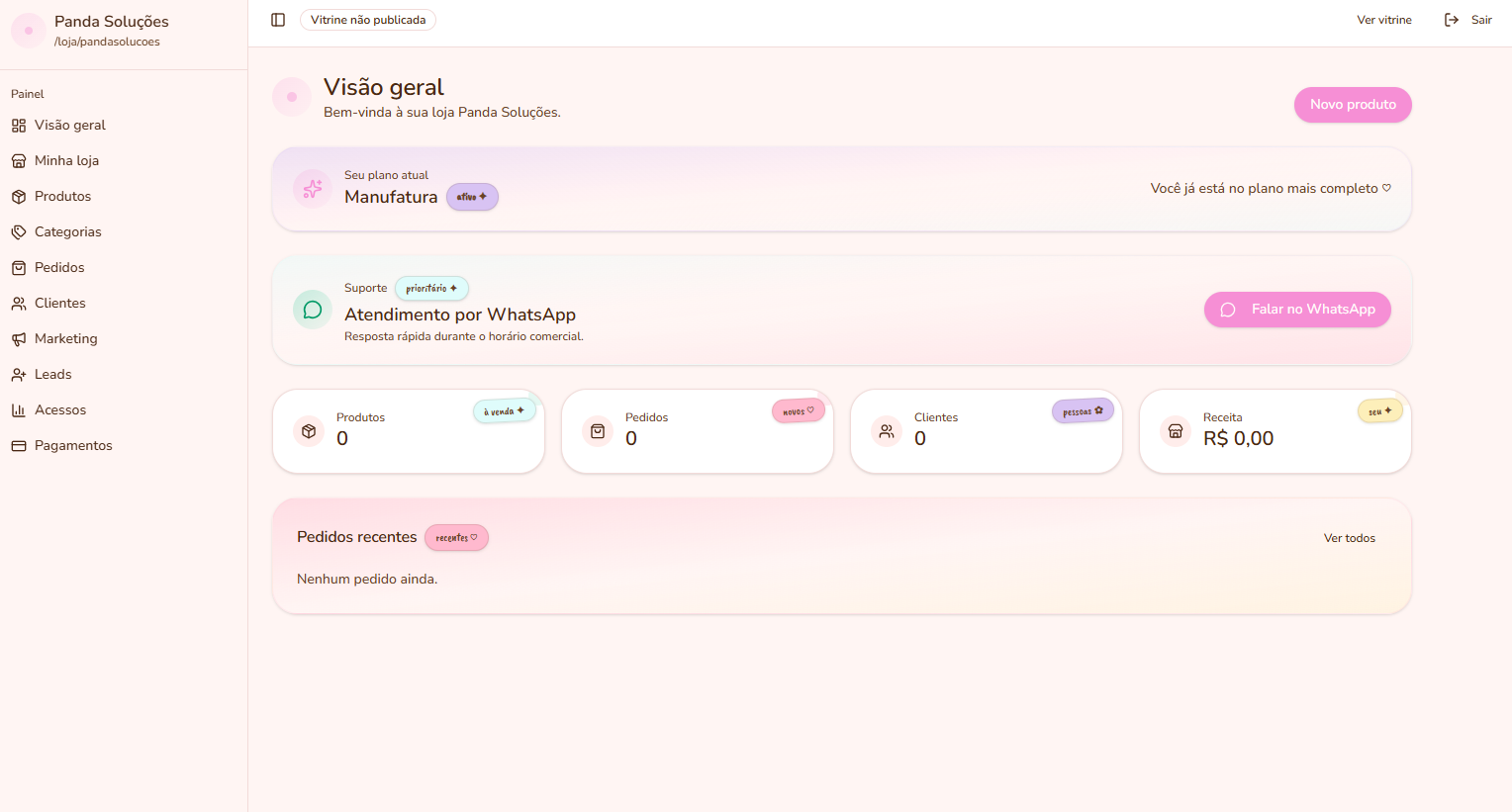Image resolution: width=1512 pixels, height=812 pixels.
Task: Click the WhatsApp chat bubble support icon
Action: (x=313, y=310)
